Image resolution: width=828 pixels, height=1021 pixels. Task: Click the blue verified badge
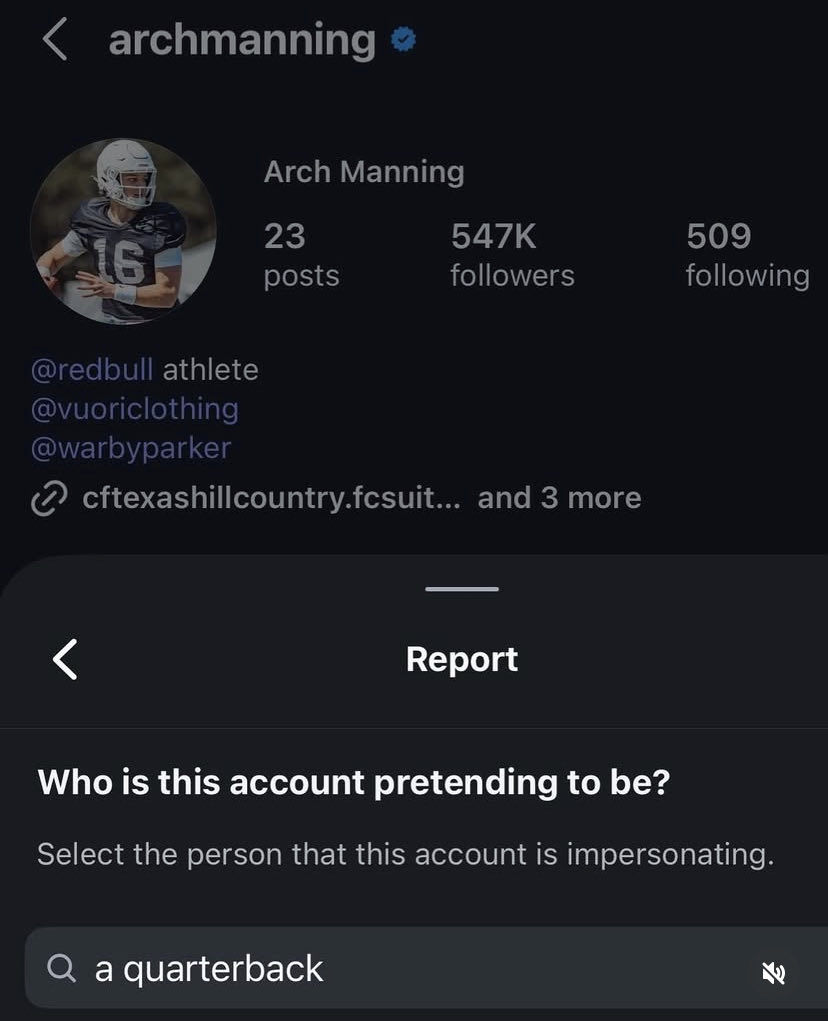(404, 40)
